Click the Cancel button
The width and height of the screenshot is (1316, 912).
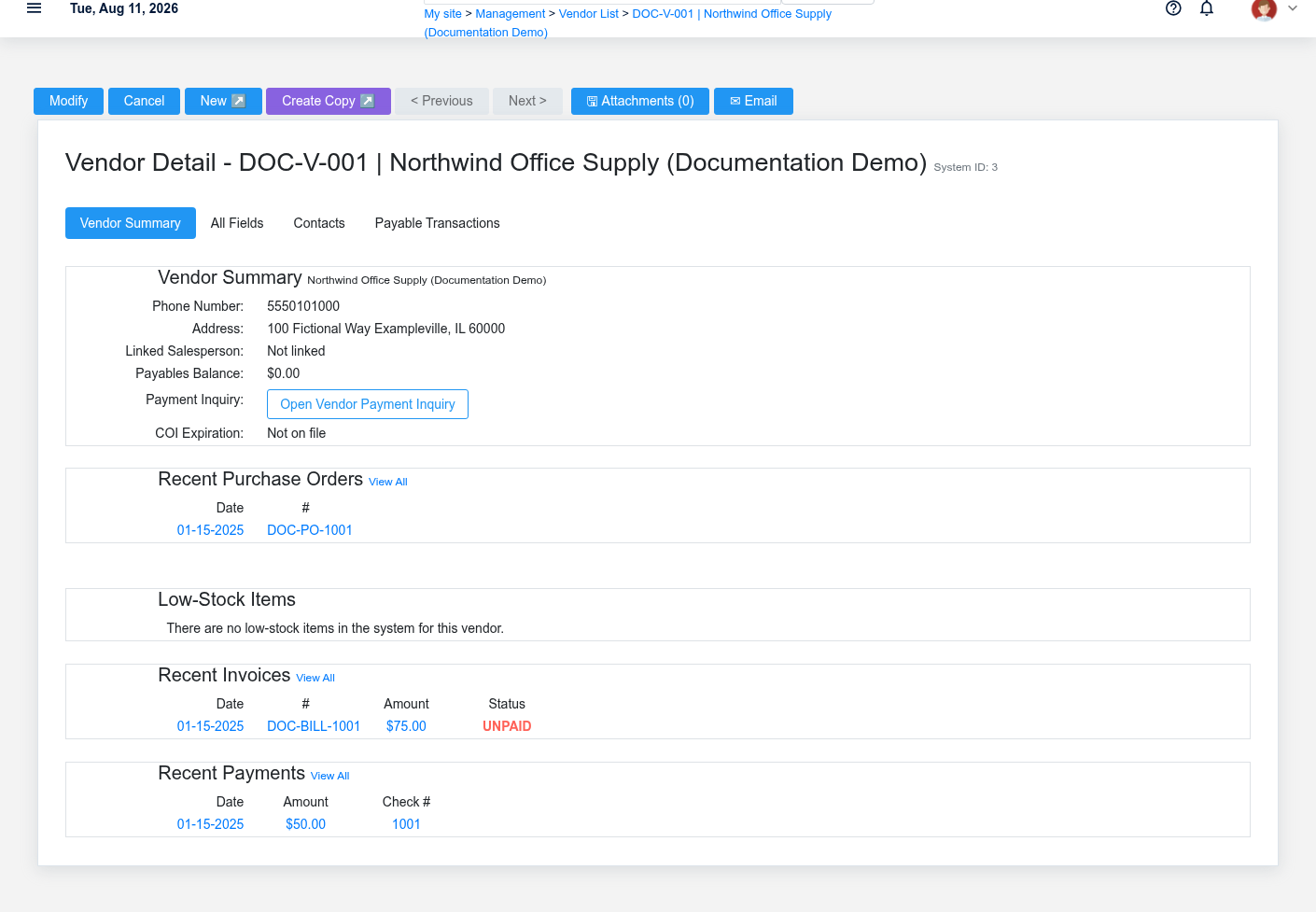click(x=144, y=101)
